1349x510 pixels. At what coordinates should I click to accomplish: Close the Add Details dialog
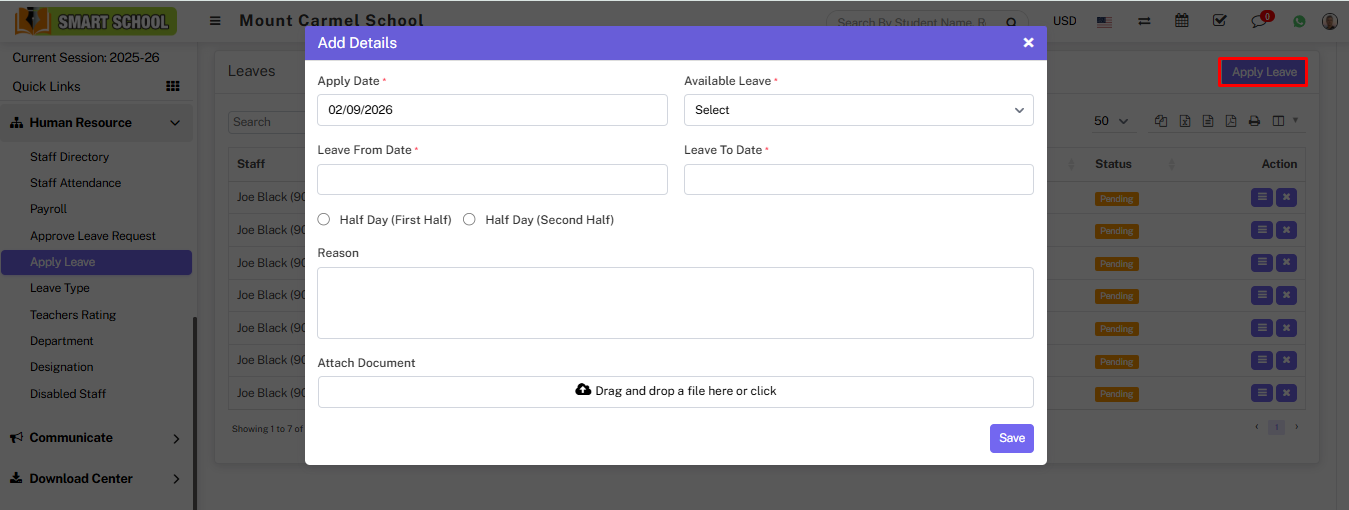(x=1028, y=43)
